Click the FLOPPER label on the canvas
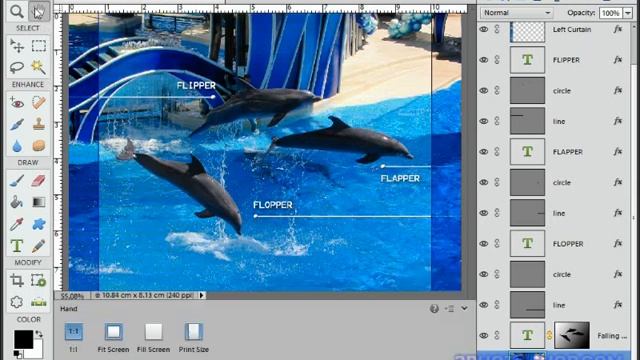Screen dimensions: 640x360 pos(273,204)
